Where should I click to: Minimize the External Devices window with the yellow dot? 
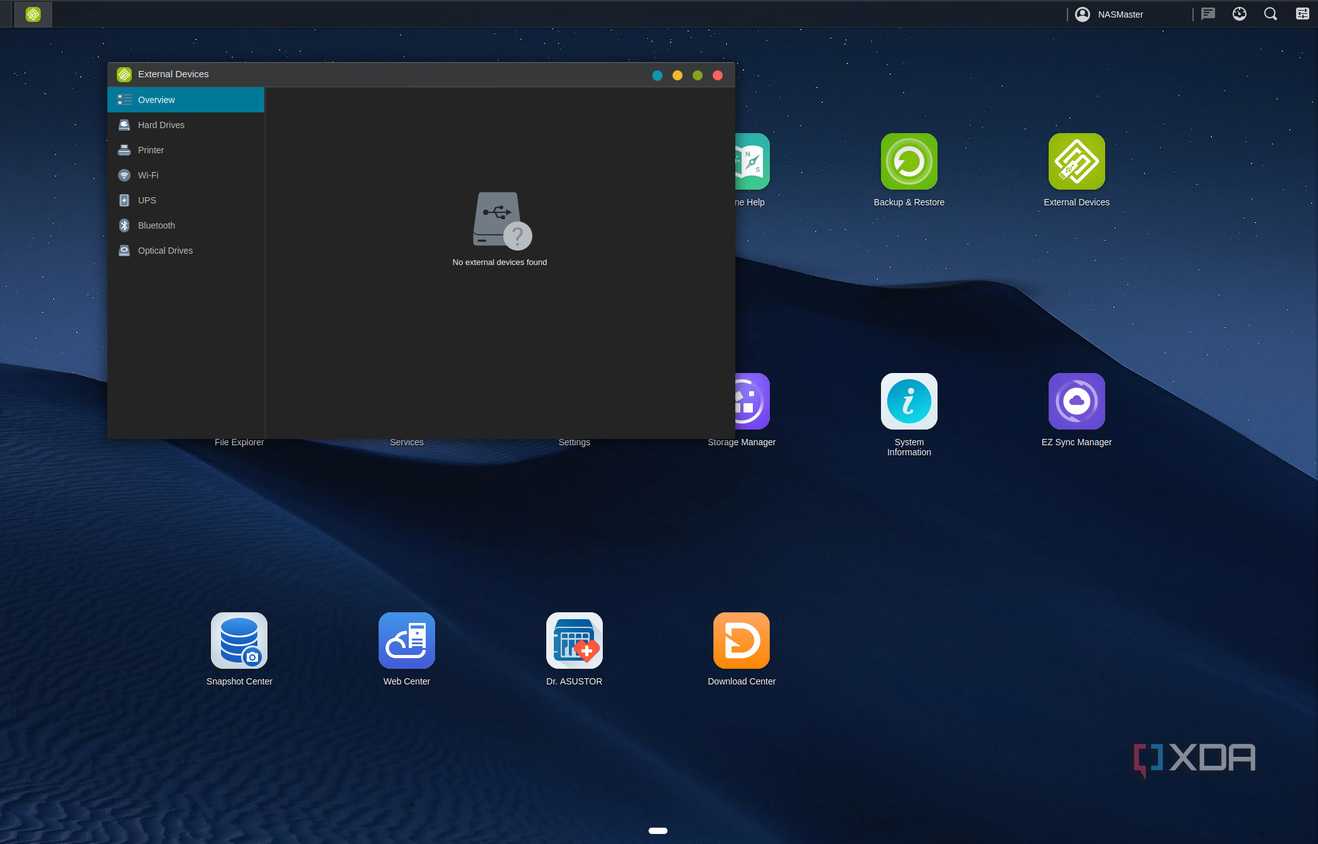tap(677, 75)
